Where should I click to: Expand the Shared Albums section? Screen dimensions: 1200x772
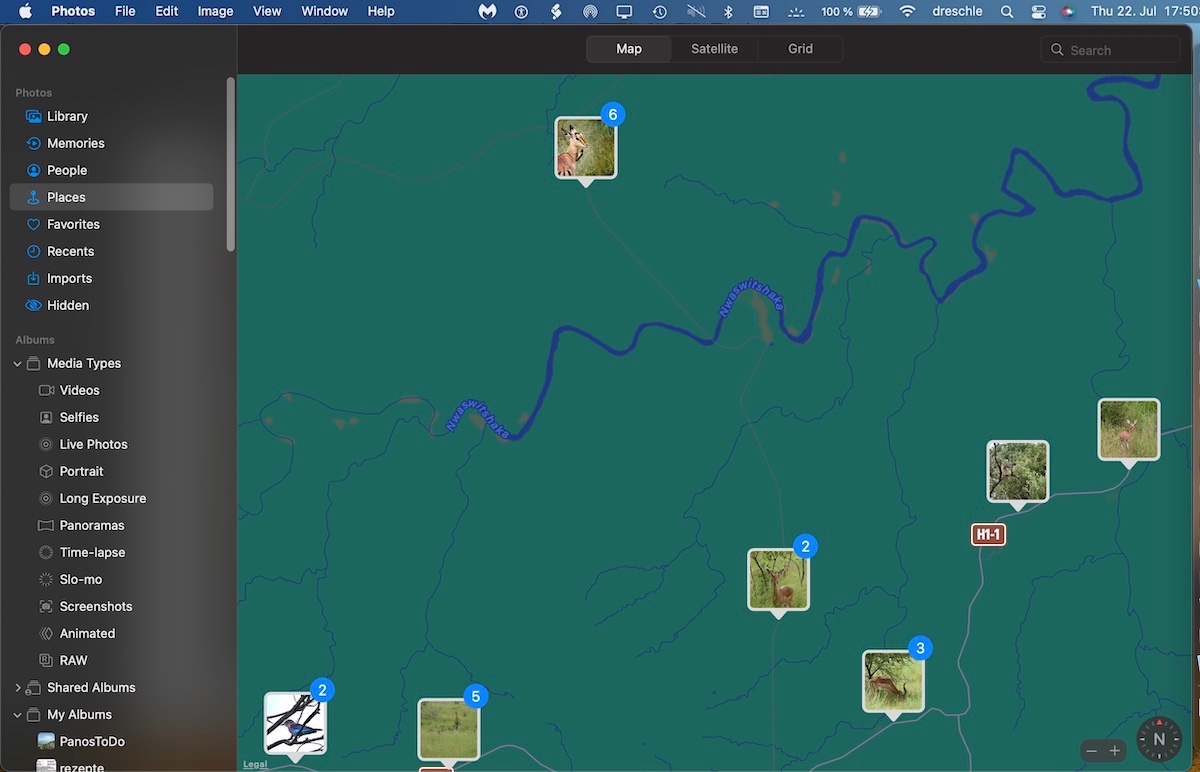(x=17, y=688)
